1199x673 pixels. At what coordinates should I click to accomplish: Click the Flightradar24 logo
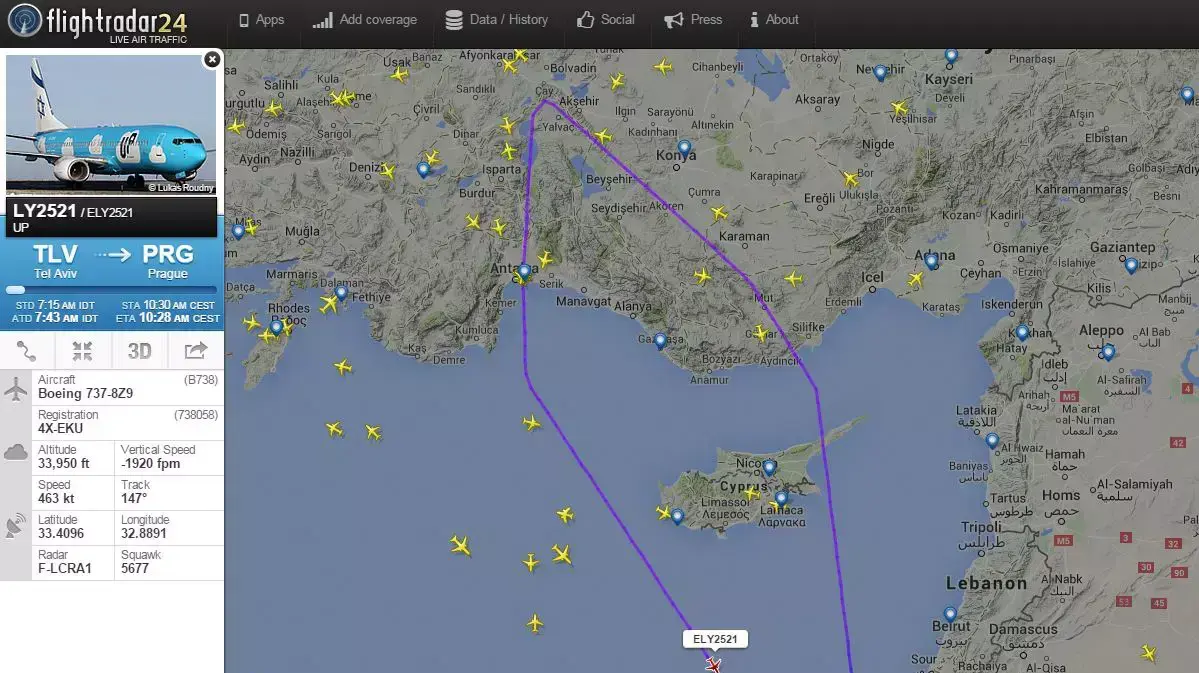[x=98, y=22]
